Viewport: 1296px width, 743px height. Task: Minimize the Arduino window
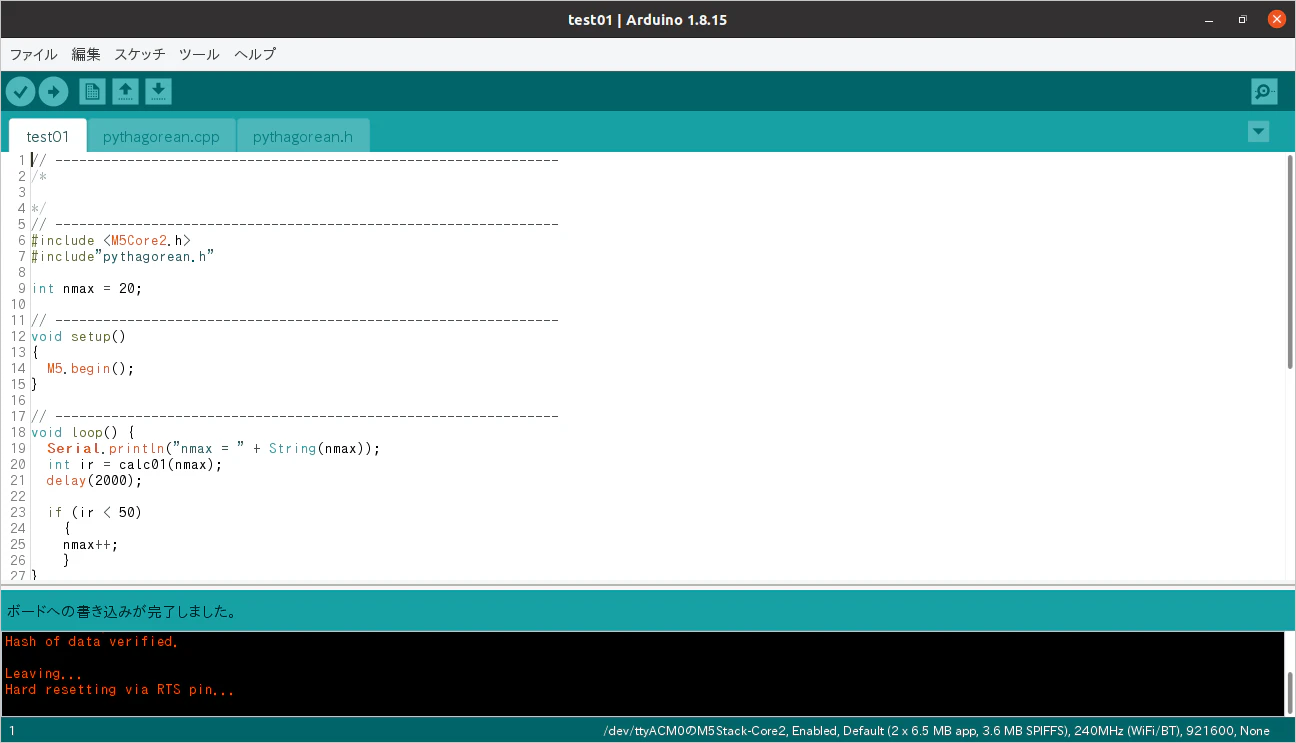(x=1211, y=19)
